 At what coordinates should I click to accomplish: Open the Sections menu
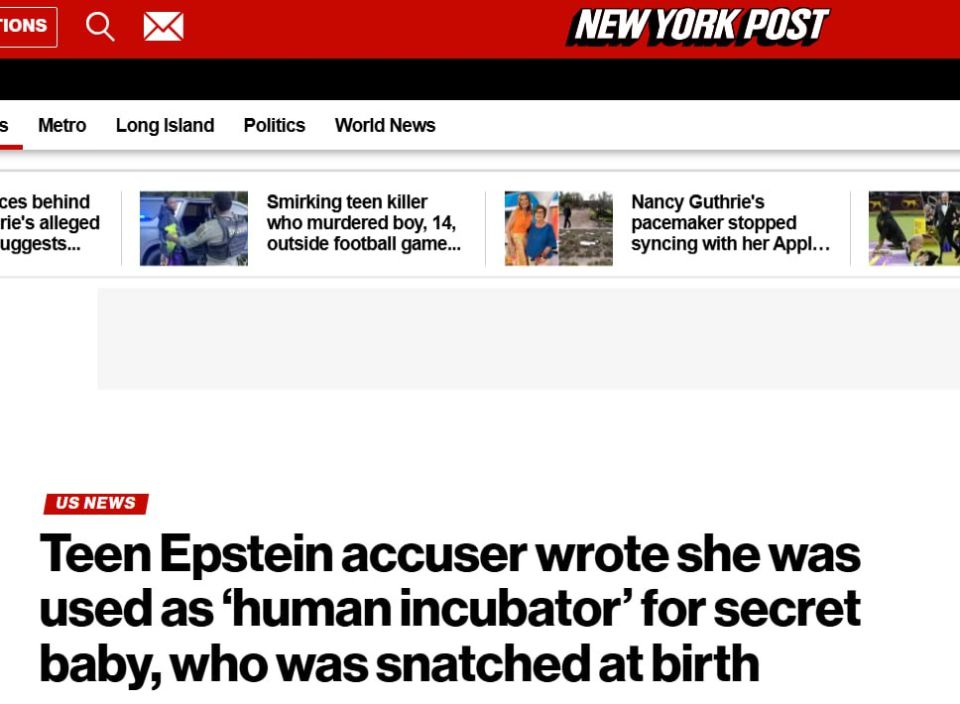pyautogui.click(x=25, y=27)
